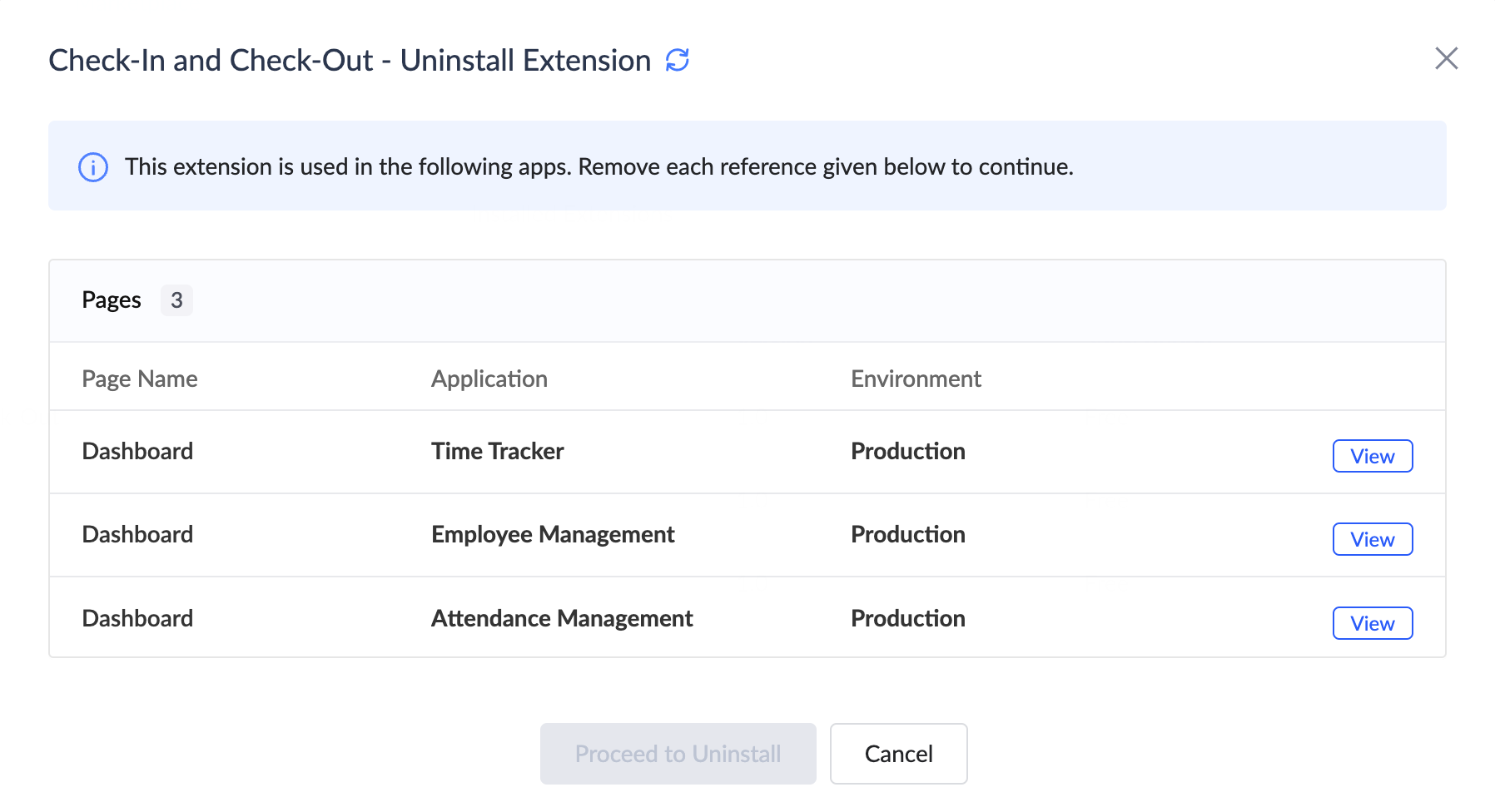The image size is (1495, 812).
Task: Select the Employee Management application name
Action: (553, 534)
